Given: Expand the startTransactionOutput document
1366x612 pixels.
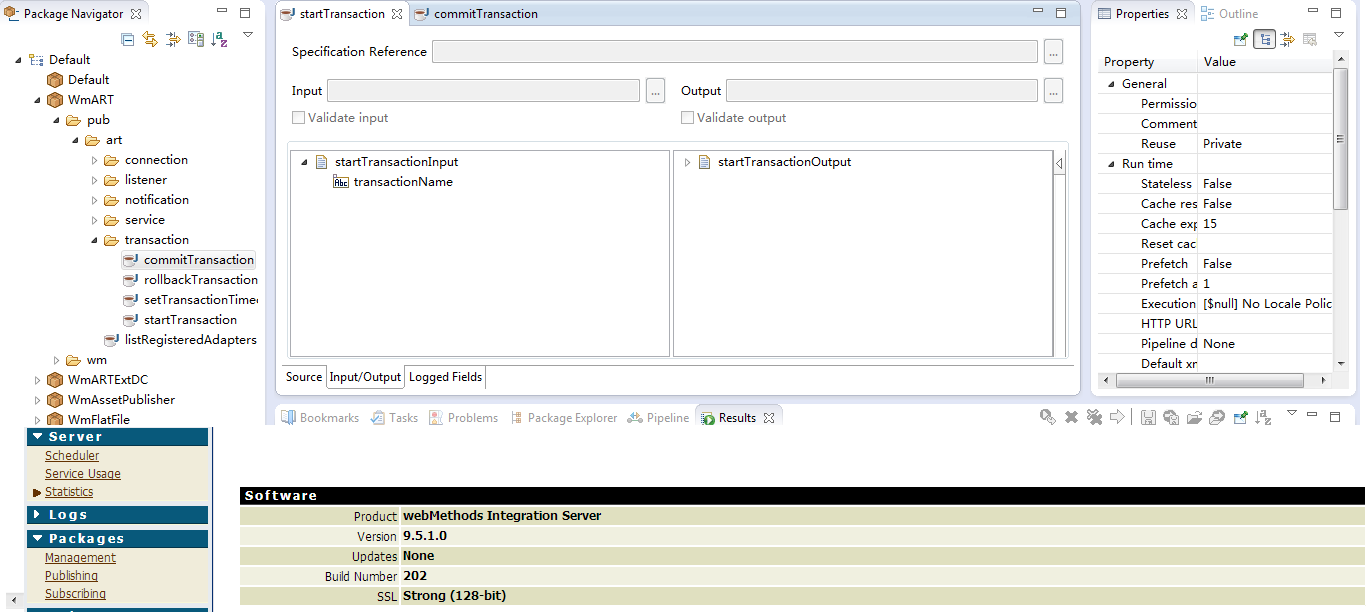Looking at the screenshot, I should 688,162.
